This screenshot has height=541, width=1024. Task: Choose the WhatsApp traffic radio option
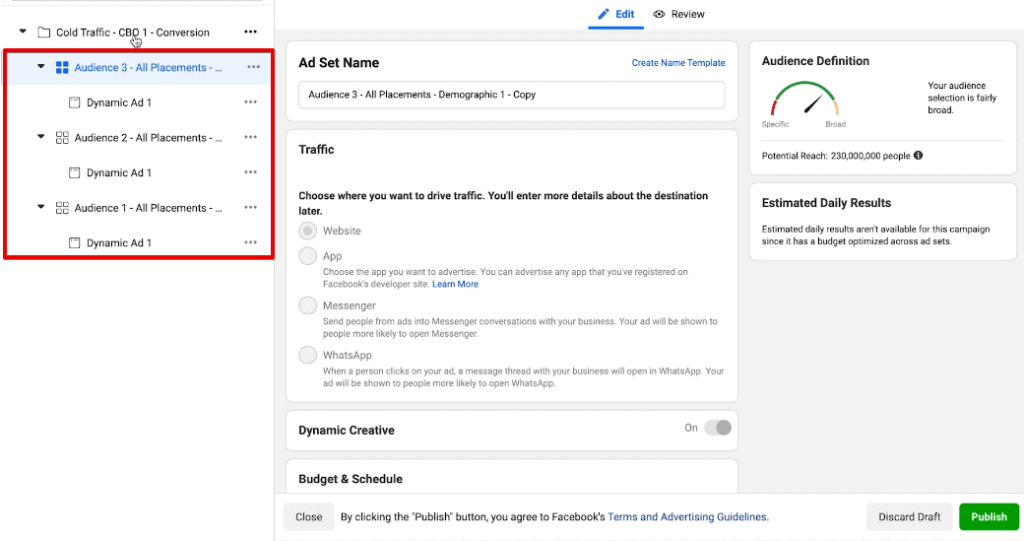pos(308,355)
